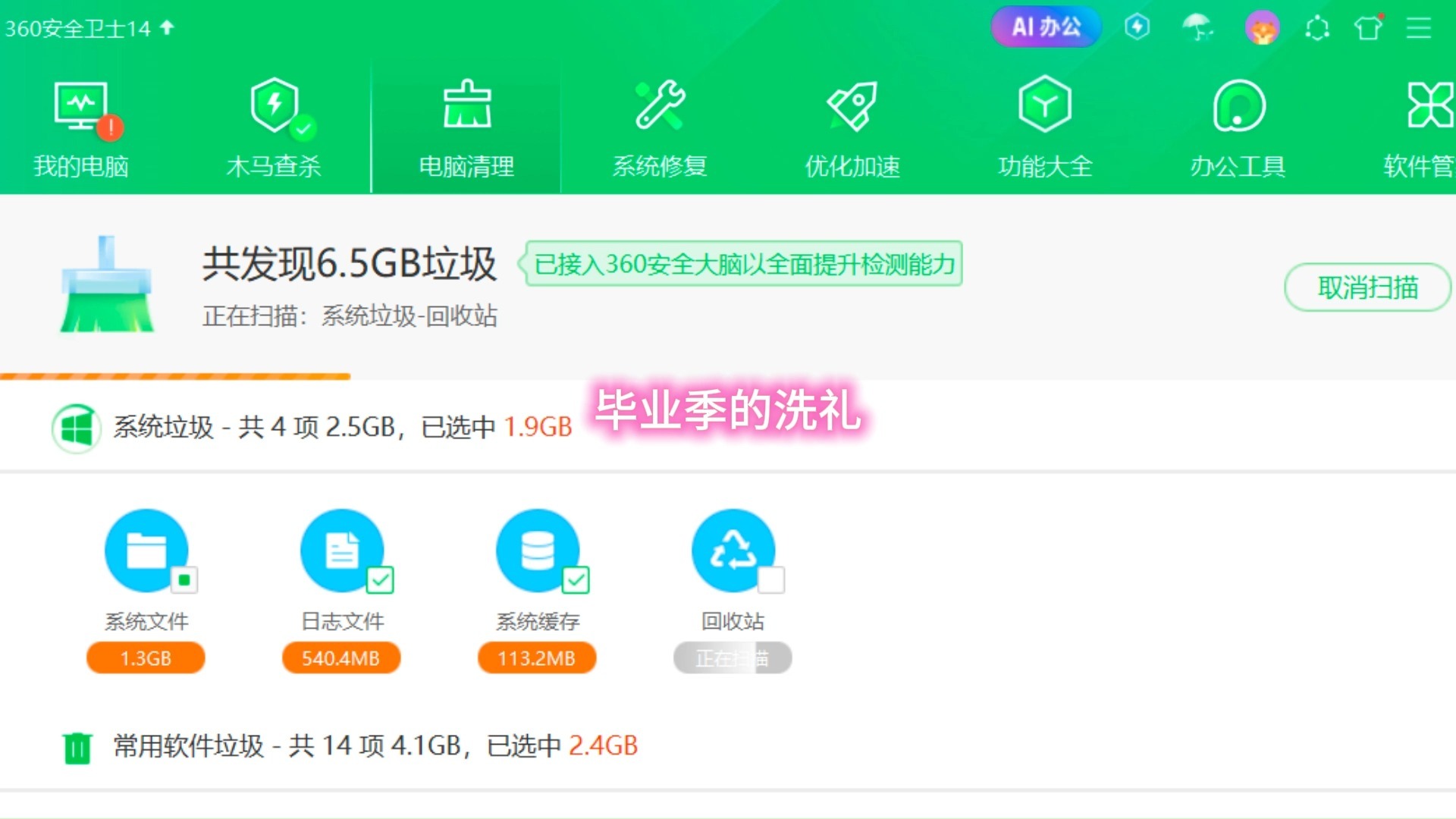
Task: Open the hamburger main menu
Action: (x=1418, y=28)
